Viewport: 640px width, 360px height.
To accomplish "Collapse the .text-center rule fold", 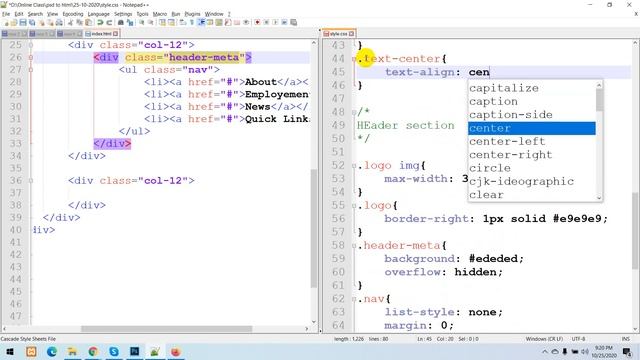I will [354, 59].
